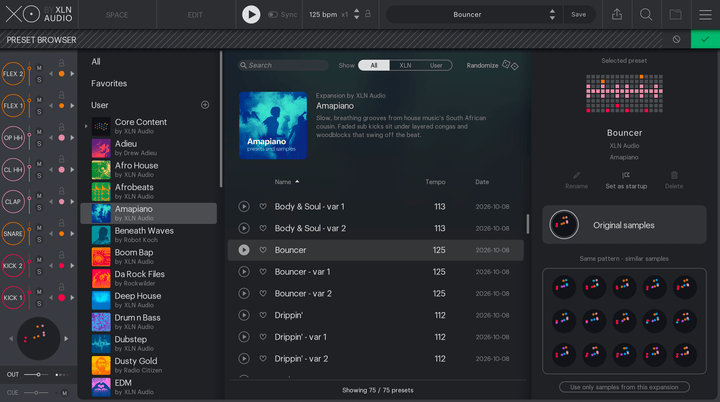
Task: Lock the tempo with the padlock icon
Action: coord(368,14)
